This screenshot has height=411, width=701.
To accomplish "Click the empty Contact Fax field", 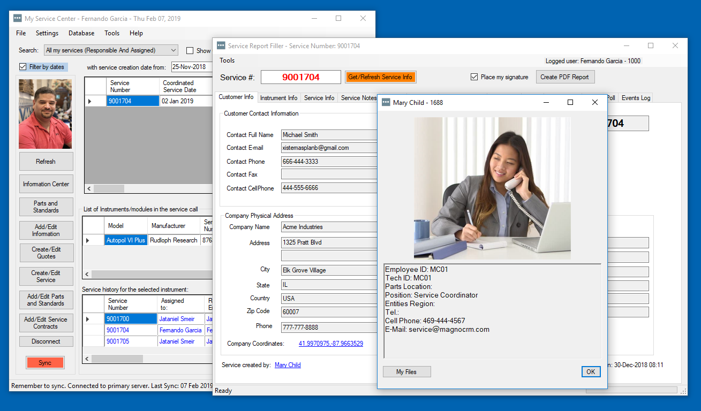I will pyautogui.click(x=329, y=174).
